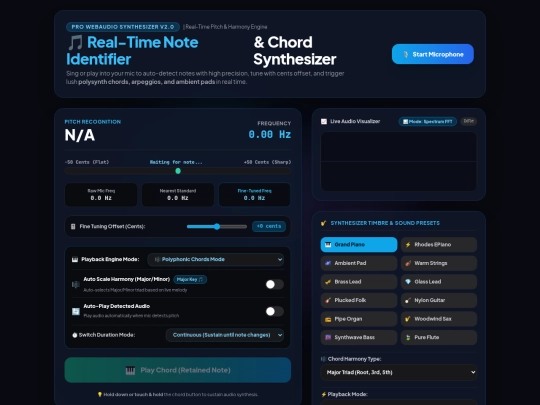Click the Start Microphone button
The width and height of the screenshot is (540, 405).
coord(433,54)
